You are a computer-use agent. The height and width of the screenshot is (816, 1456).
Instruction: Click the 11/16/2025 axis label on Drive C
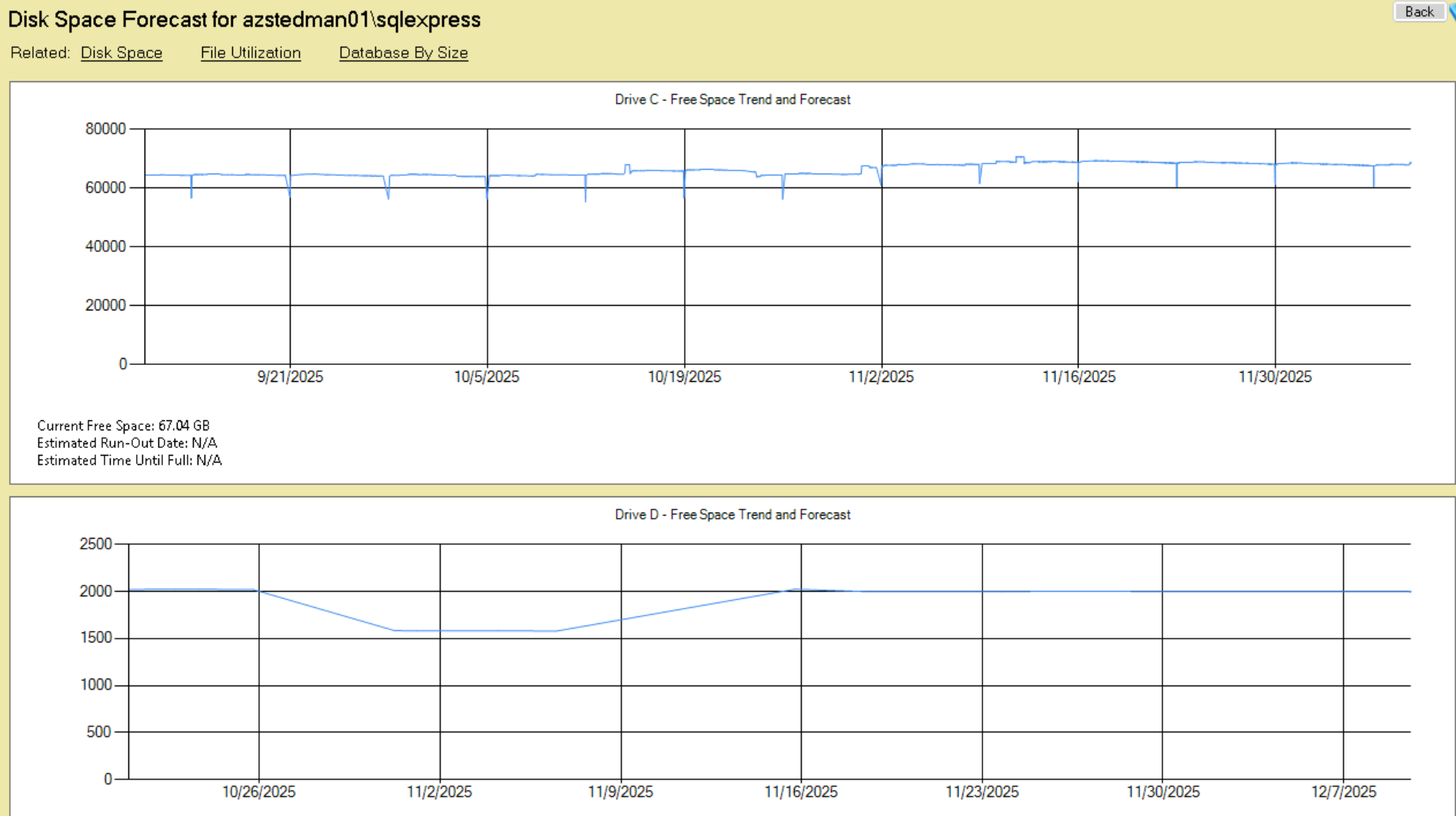coord(1079,377)
